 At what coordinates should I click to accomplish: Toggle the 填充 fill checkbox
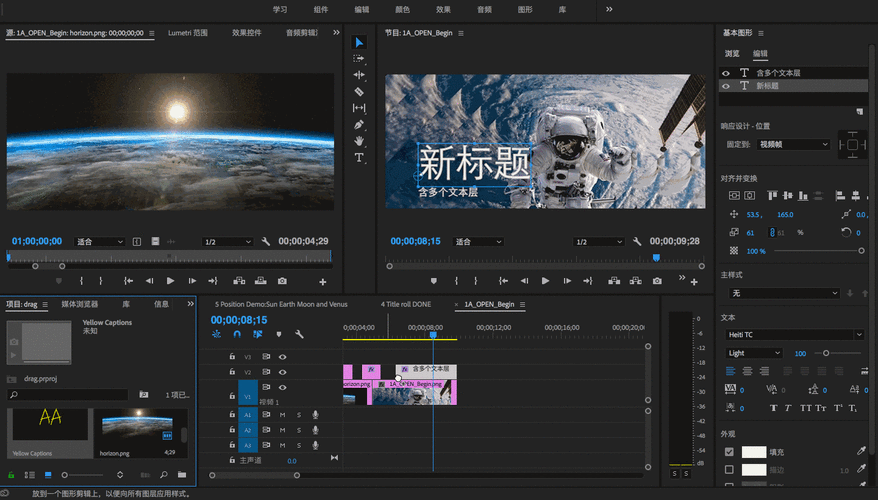729,451
